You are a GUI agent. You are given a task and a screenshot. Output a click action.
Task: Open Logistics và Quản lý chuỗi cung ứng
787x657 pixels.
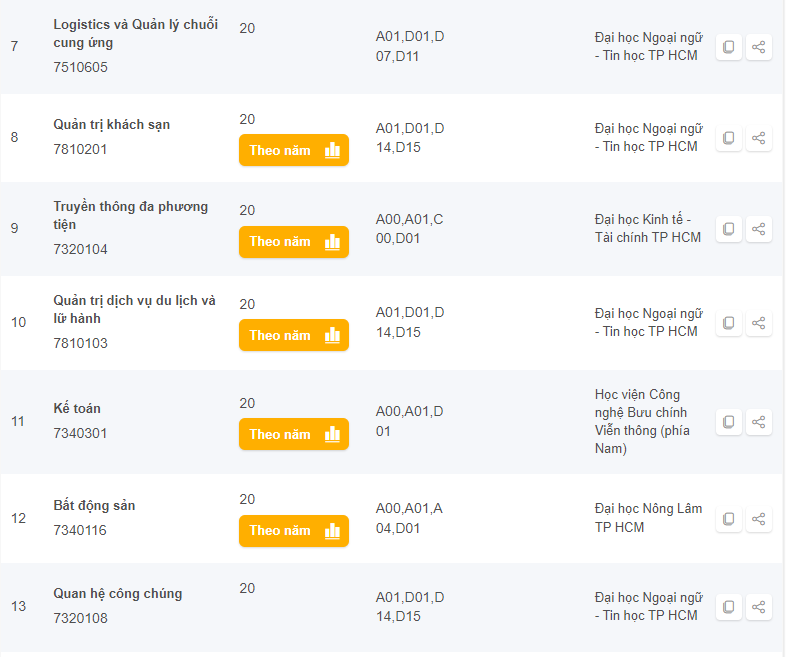(x=135, y=34)
